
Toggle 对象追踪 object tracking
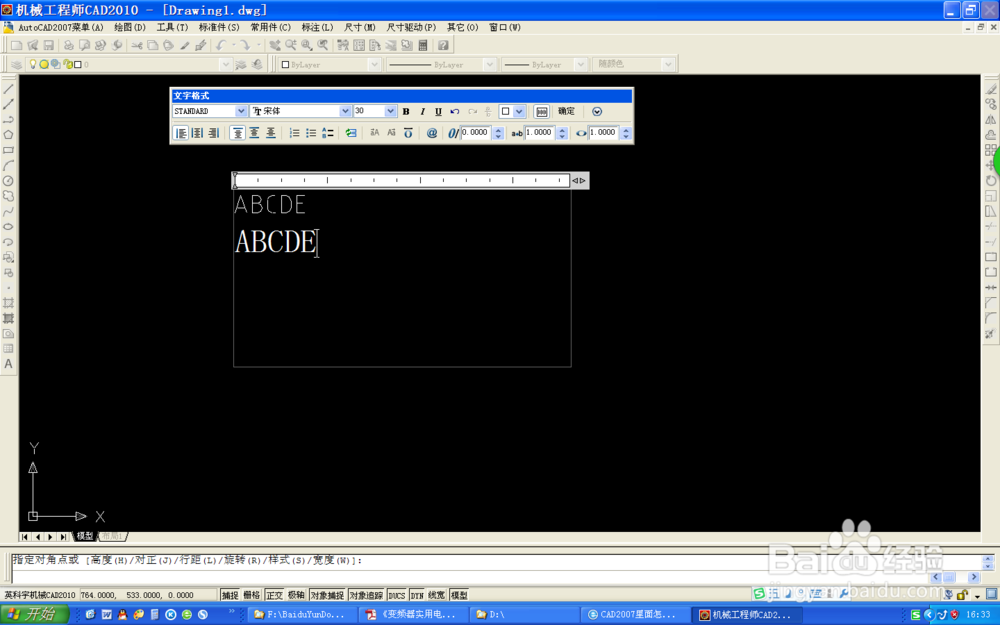(366, 595)
